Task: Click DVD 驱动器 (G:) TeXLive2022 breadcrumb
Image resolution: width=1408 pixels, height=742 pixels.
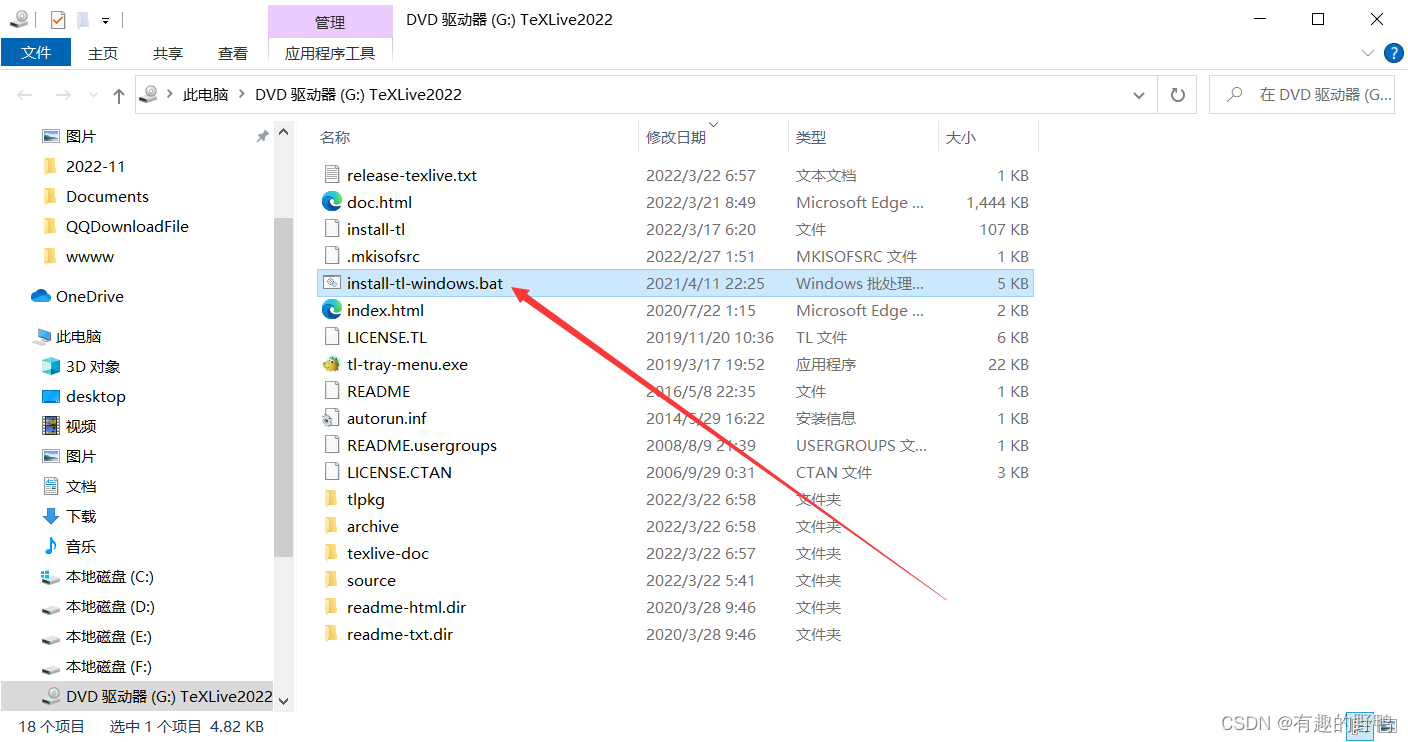Action: [x=358, y=95]
